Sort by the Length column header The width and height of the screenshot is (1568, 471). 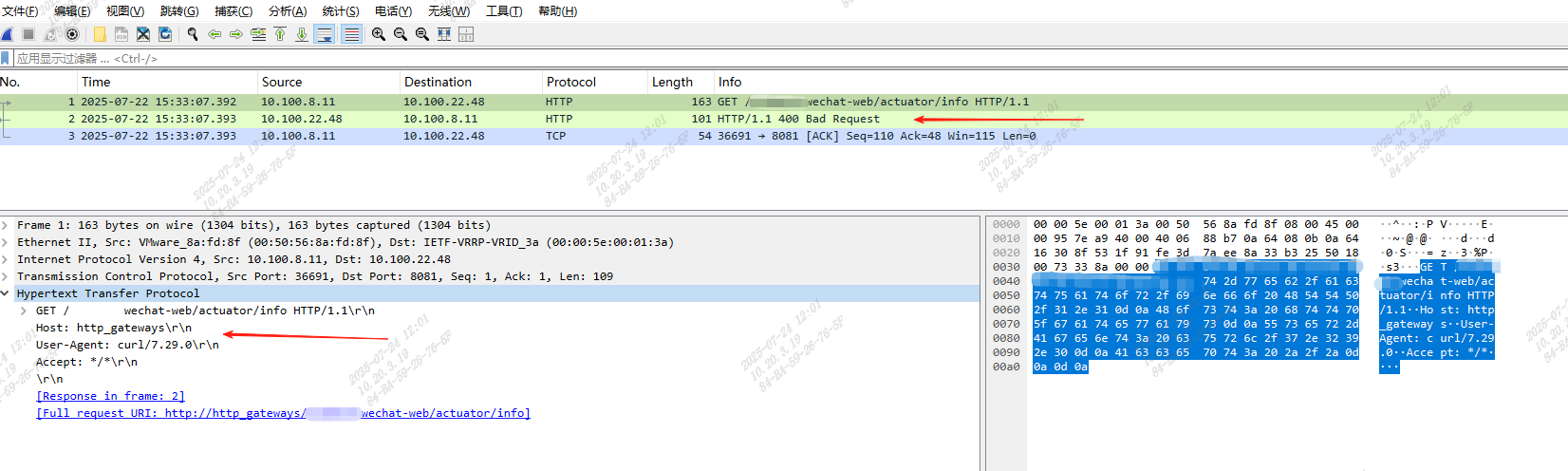[x=681, y=82]
